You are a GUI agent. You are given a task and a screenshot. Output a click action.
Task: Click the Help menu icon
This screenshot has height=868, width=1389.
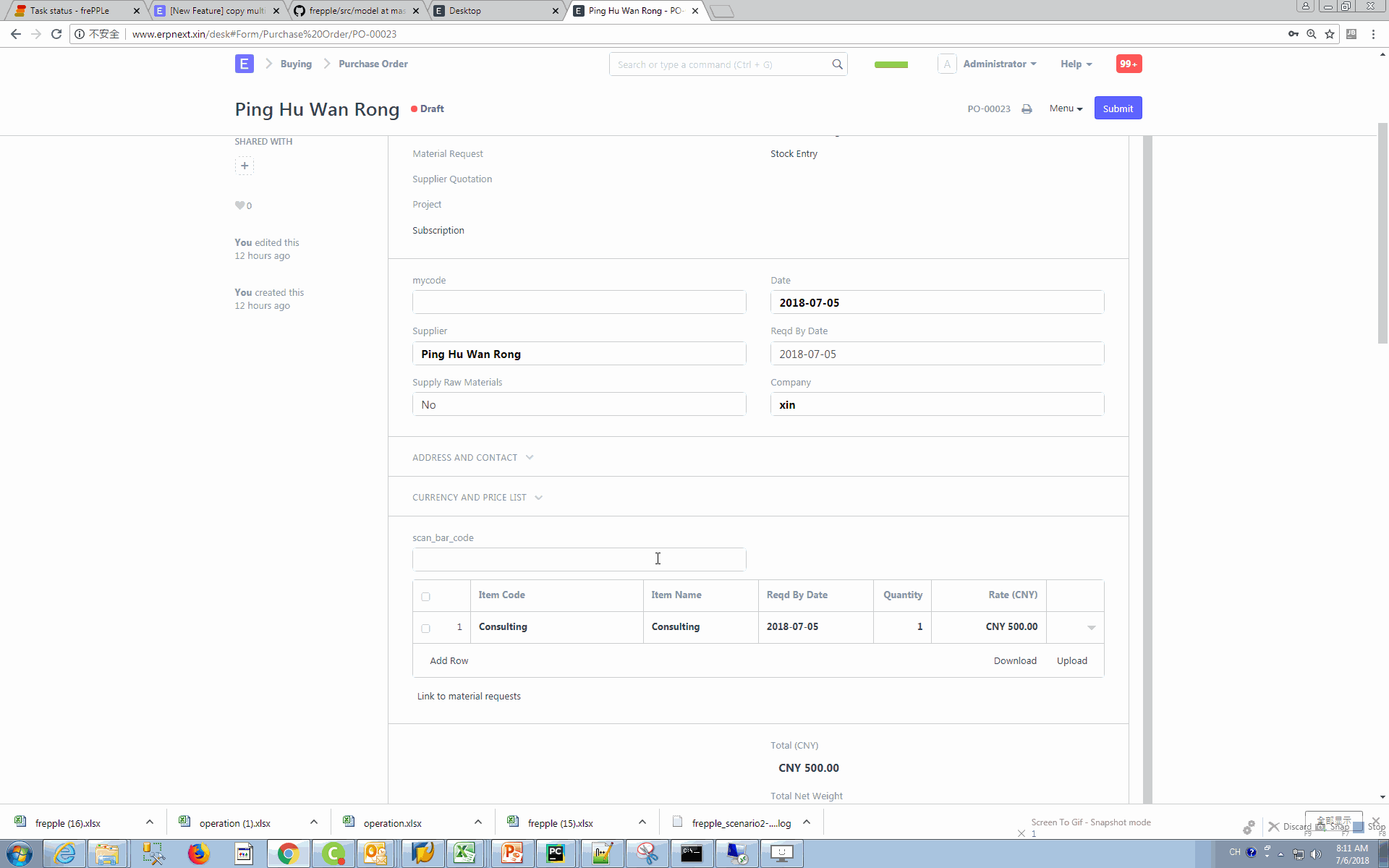point(1075,63)
